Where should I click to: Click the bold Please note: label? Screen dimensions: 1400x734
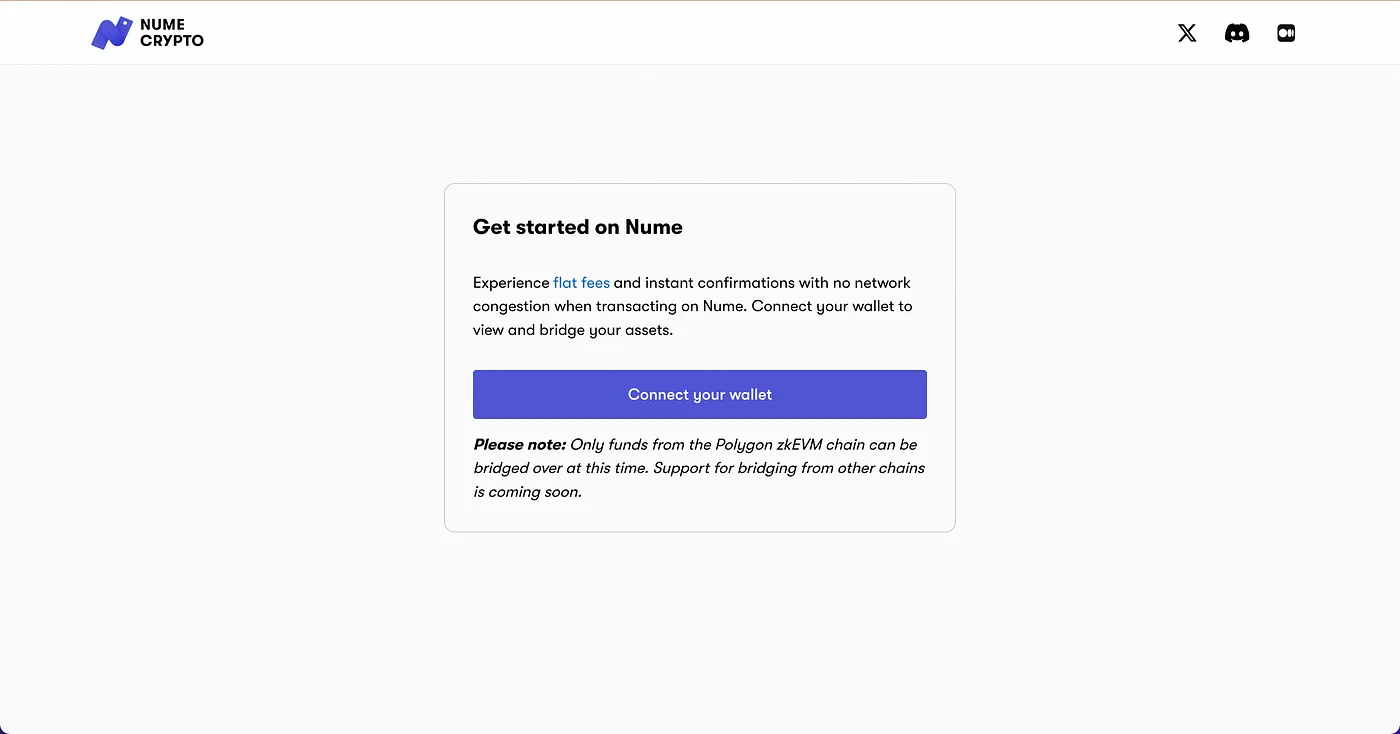[x=519, y=444]
